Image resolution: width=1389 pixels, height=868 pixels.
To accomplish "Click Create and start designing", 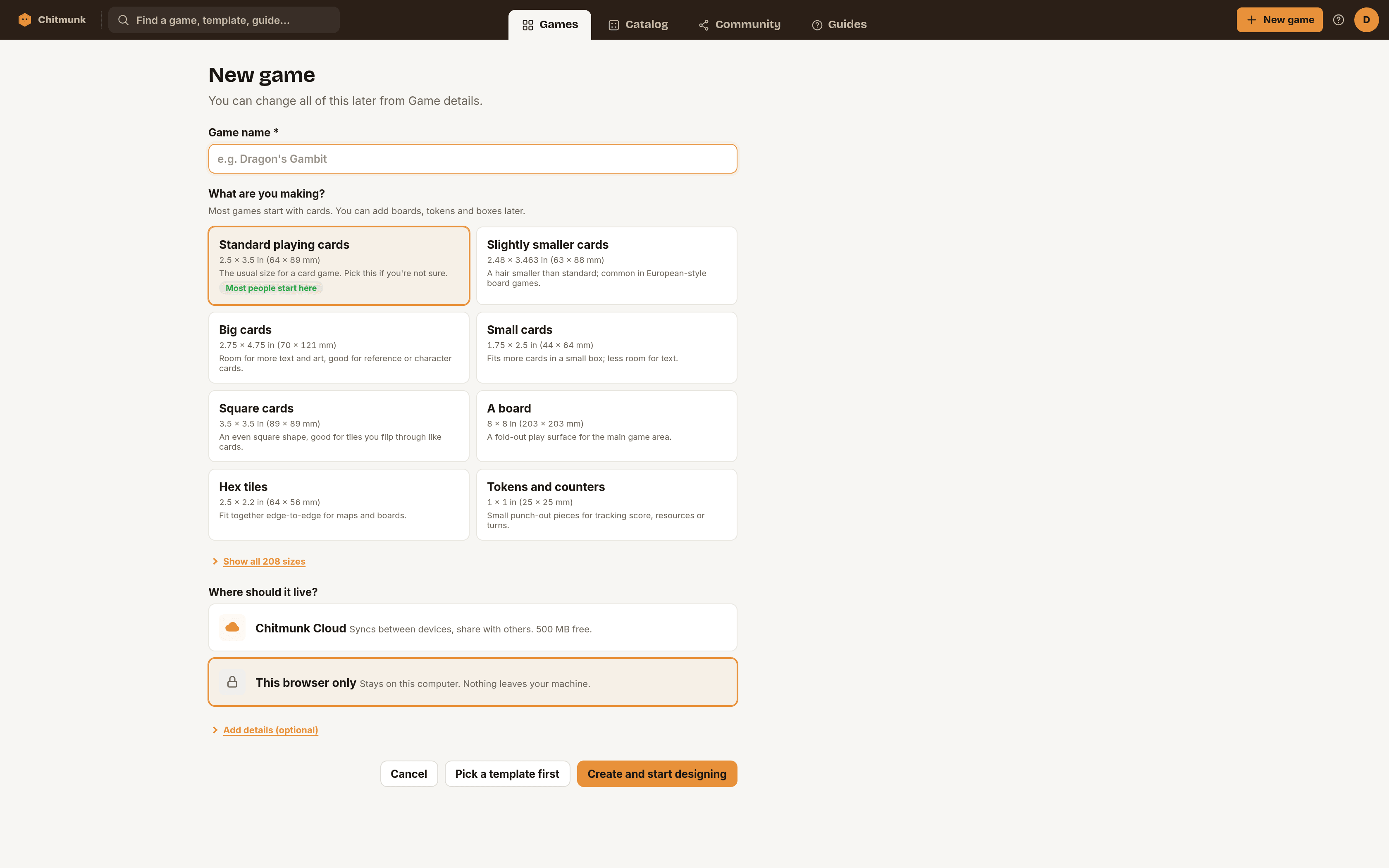I will click(656, 774).
